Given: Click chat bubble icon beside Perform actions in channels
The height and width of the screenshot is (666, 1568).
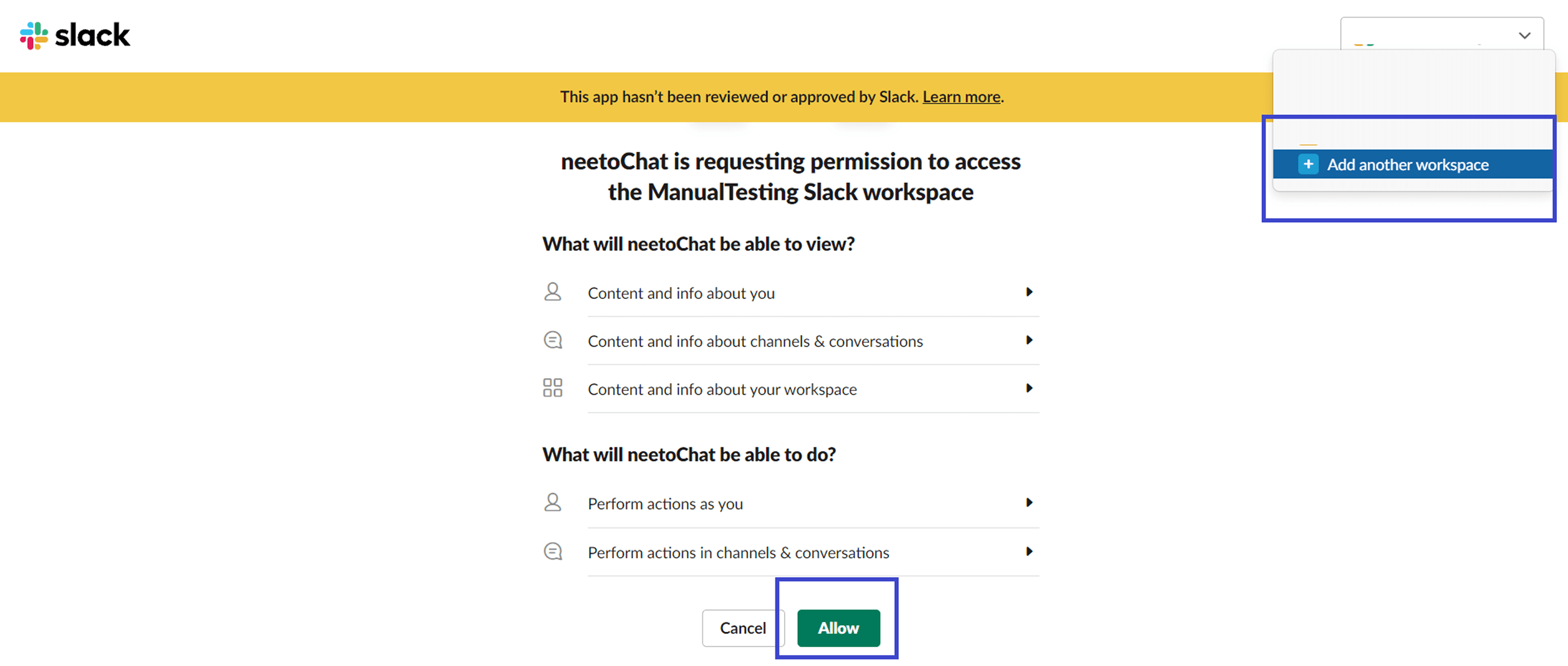Looking at the screenshot, I should [553, 552].
